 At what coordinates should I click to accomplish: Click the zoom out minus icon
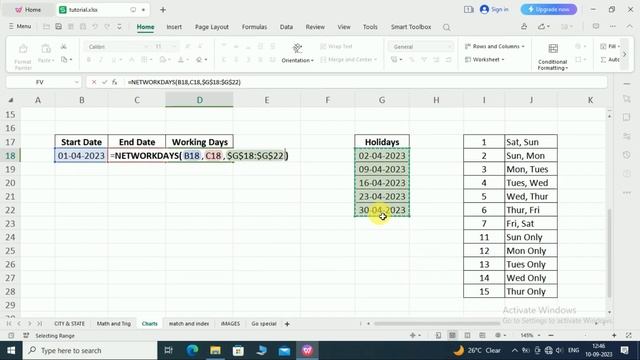(551, 335)
